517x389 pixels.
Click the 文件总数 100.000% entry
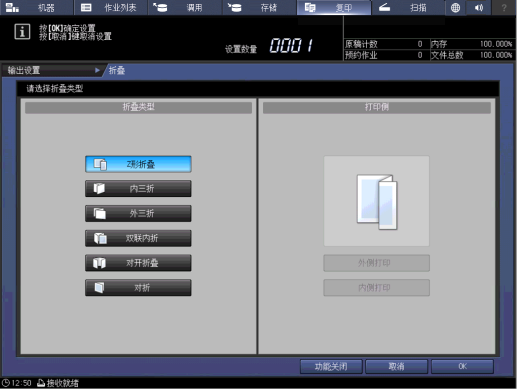(x=472, y=55)
